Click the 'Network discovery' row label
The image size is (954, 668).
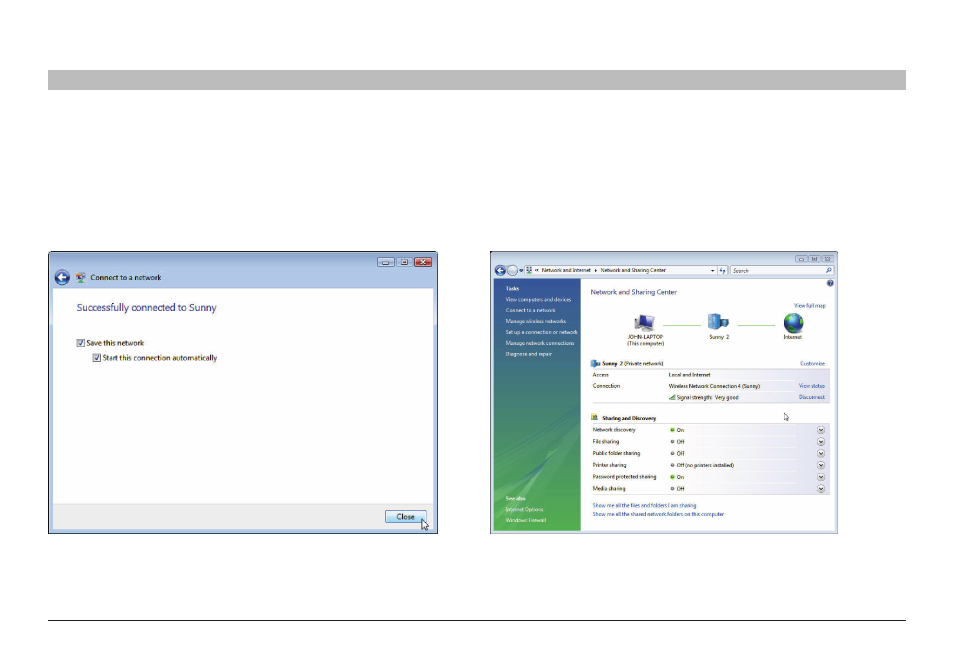click(614, 430)
